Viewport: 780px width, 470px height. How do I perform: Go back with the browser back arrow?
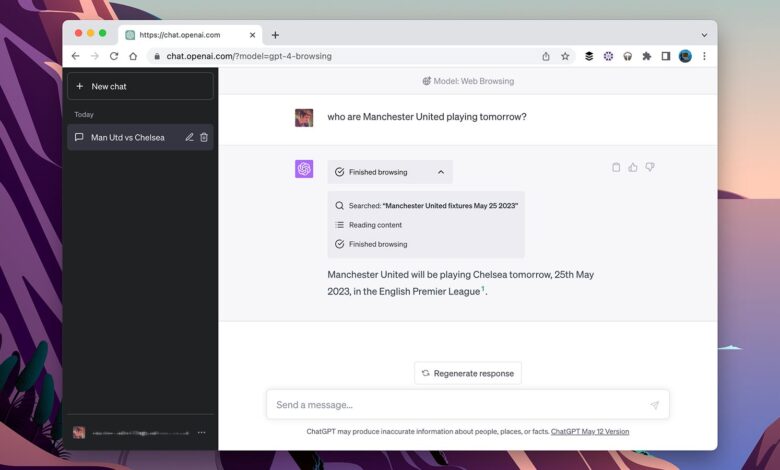click(76, 56)
